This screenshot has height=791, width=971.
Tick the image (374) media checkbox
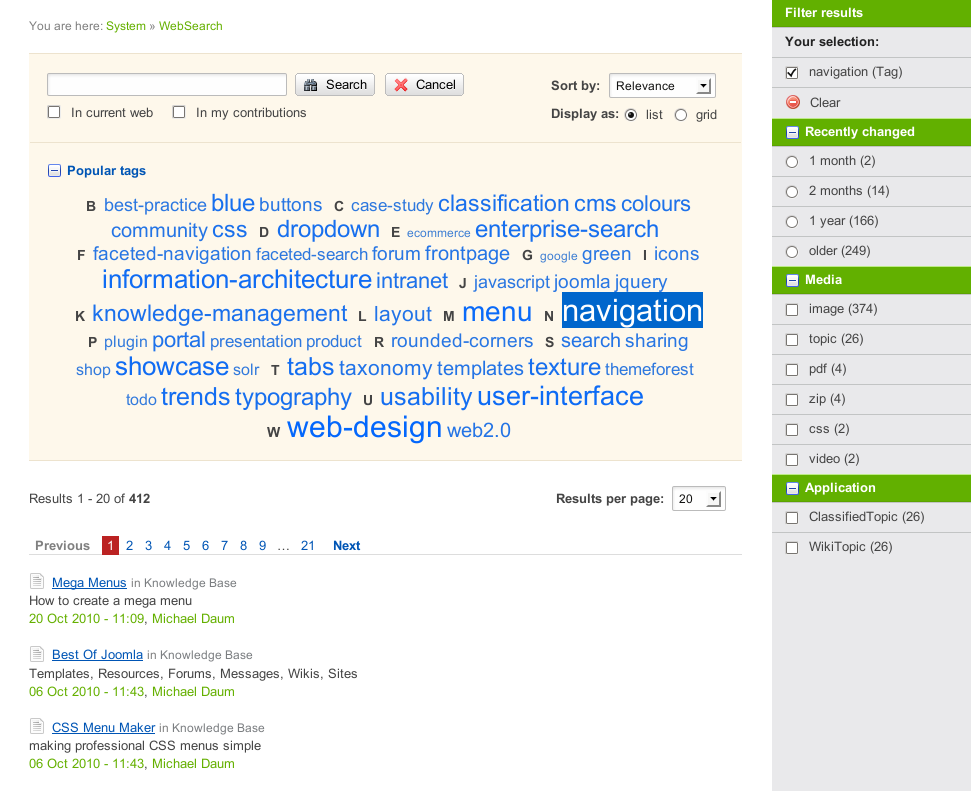[x=792, y=310]
